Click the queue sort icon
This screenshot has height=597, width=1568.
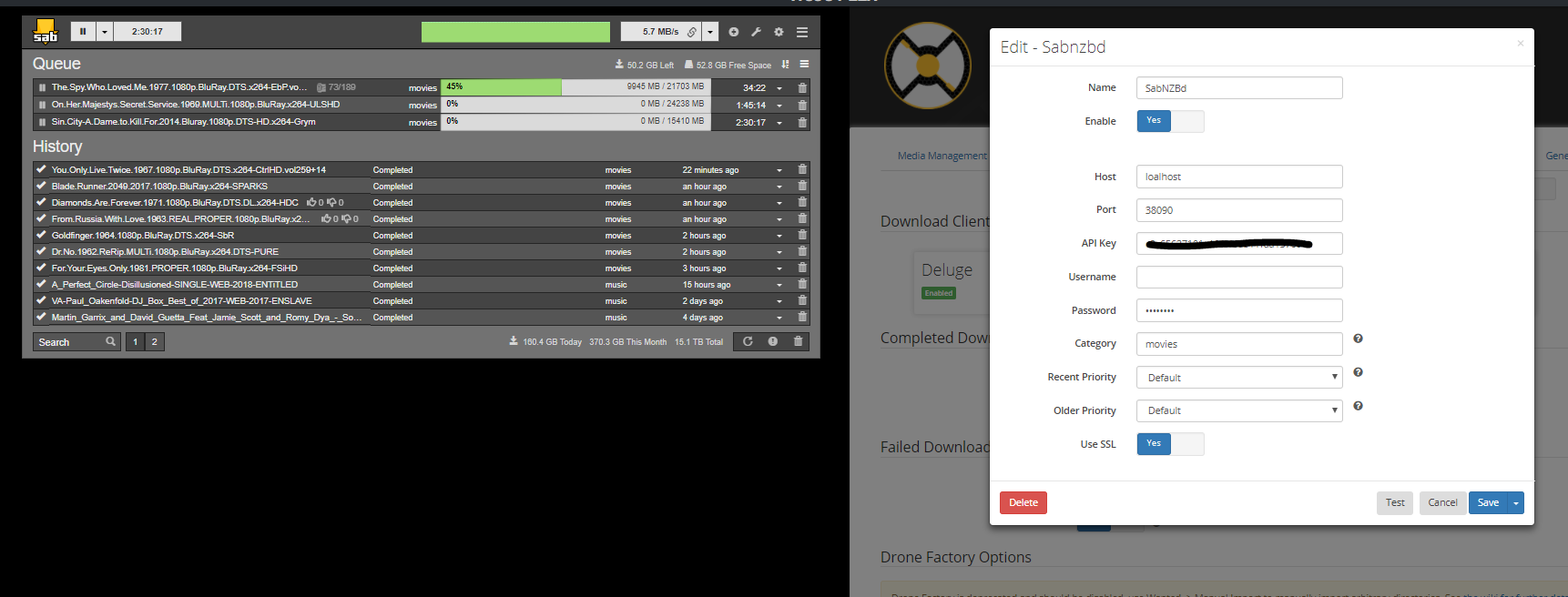(785, 65)
